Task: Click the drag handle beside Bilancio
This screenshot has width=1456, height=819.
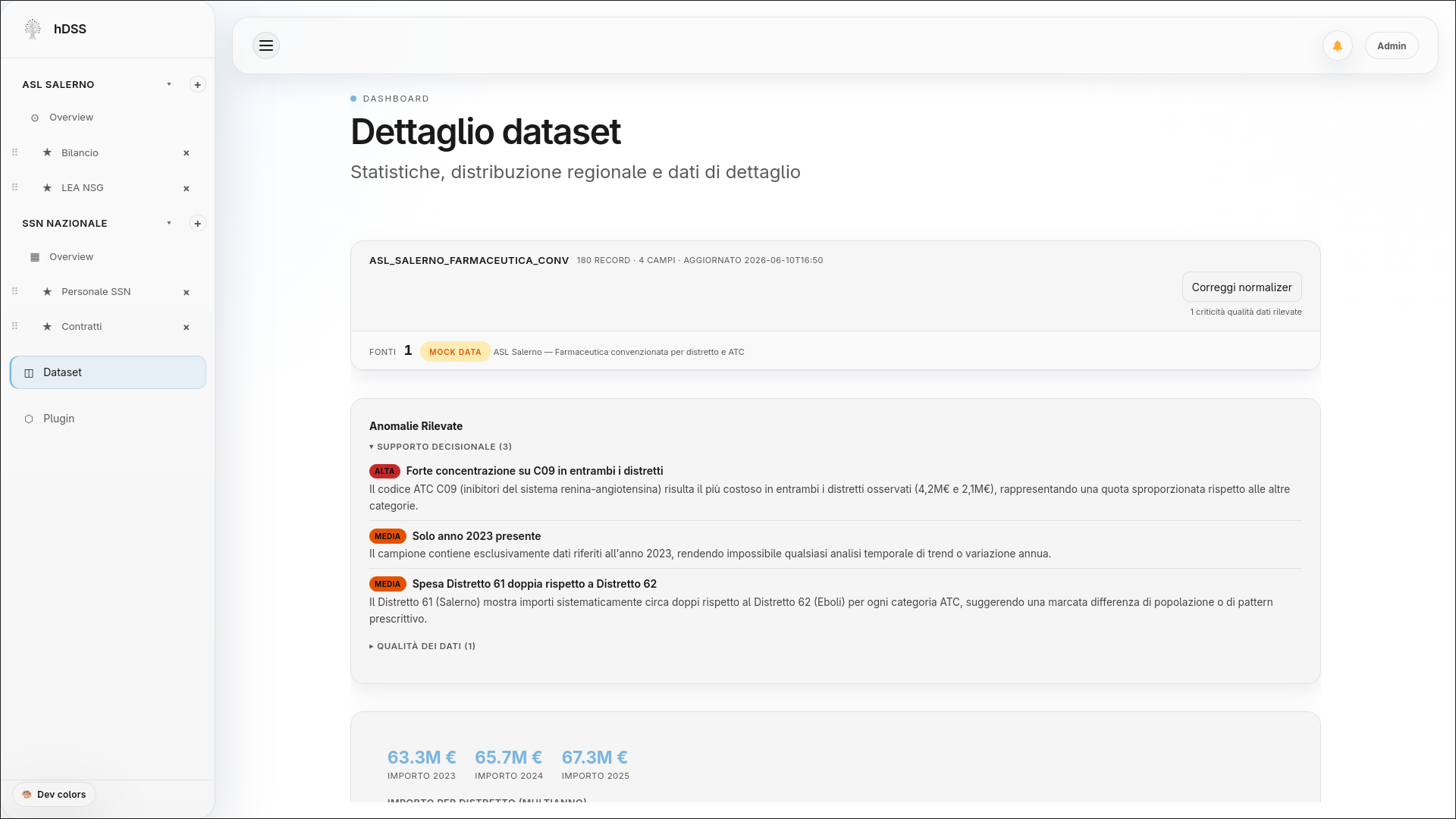Action: [14, 152]
